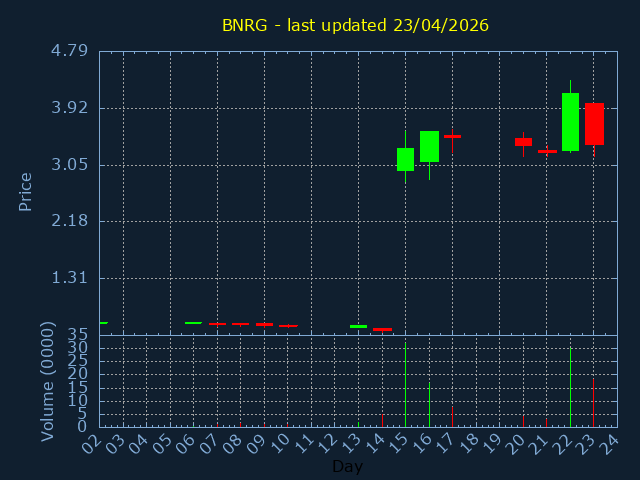Click the Price axis label
The width and height of the screenshot is (640, 480).
(x=26, y=191)
